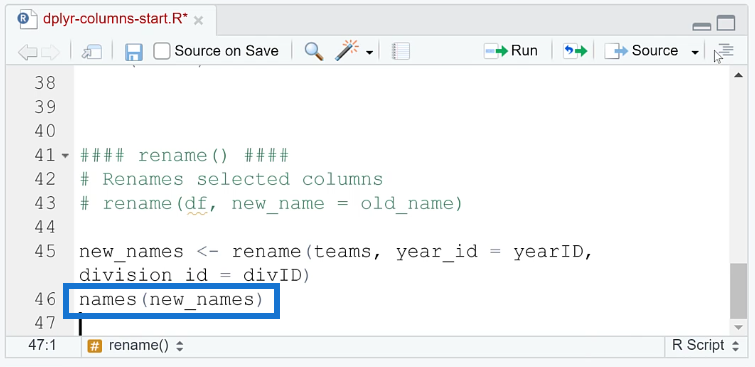Run the current line button
Image resolution: width=755 pixels, height=367 pixels.
point(511,51)
